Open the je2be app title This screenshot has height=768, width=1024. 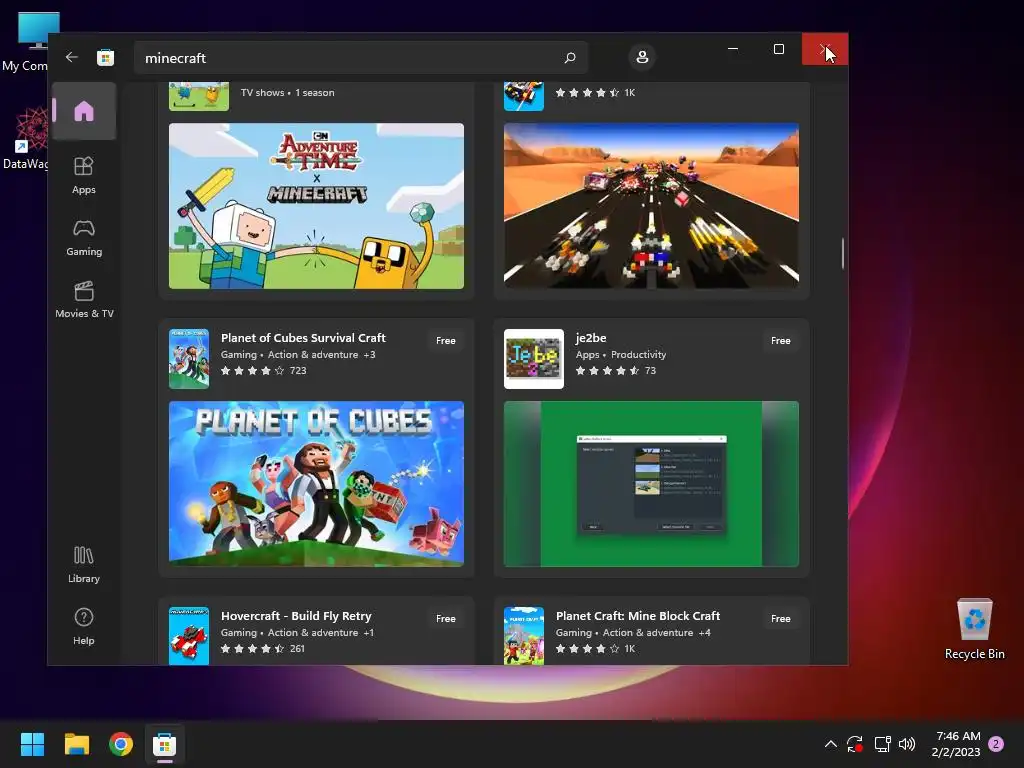click(x=591, y=338)
